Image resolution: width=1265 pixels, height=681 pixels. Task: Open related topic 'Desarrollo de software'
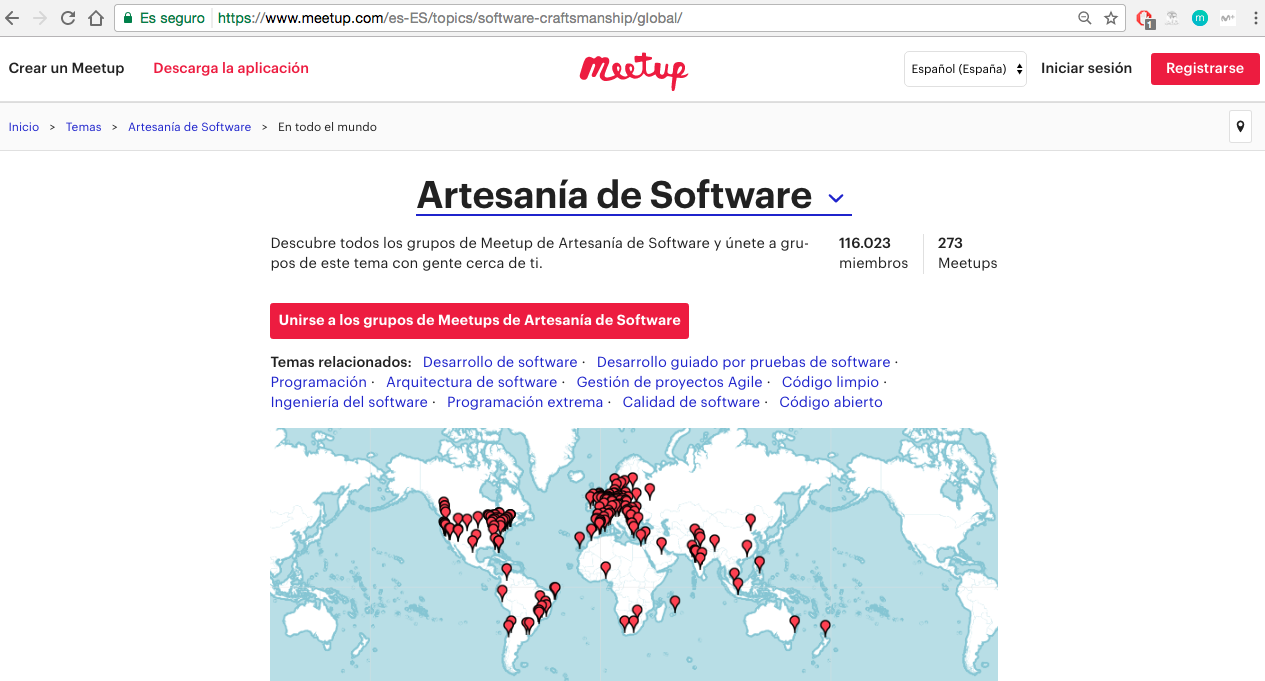coord(500,362)
